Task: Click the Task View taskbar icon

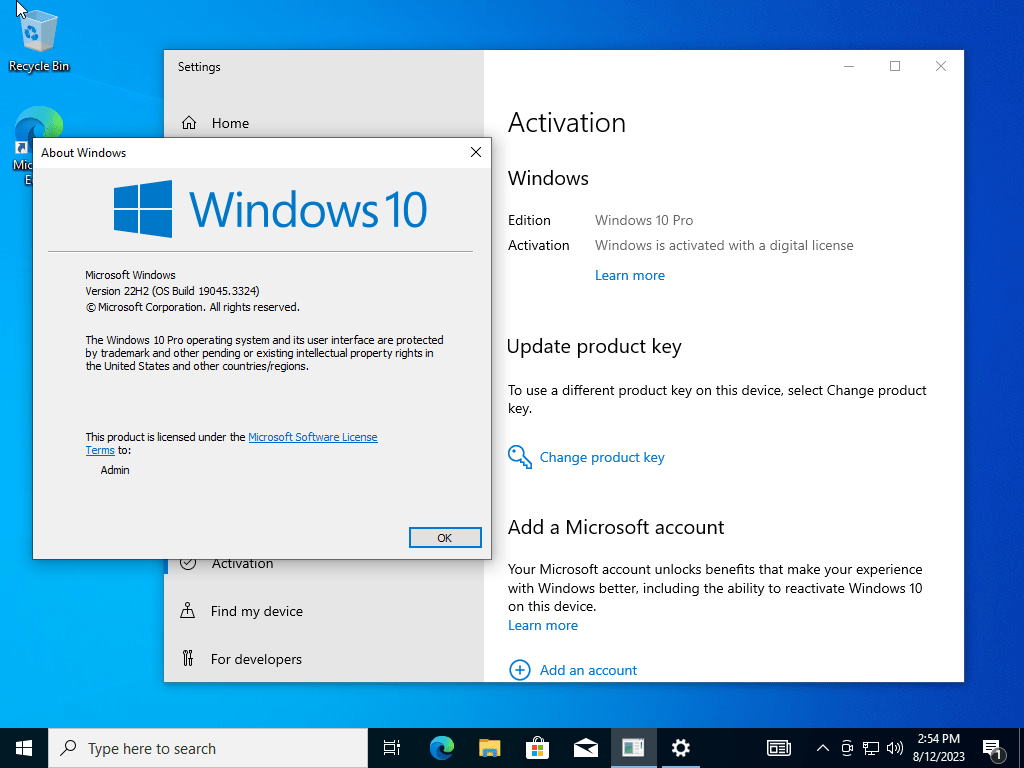Action: pos(392,748)
